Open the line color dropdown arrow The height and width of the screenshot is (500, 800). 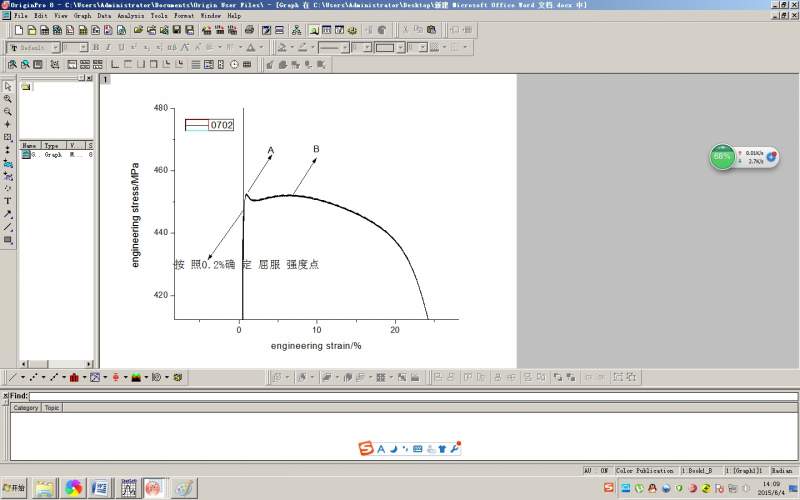click(x=313, y=47)
